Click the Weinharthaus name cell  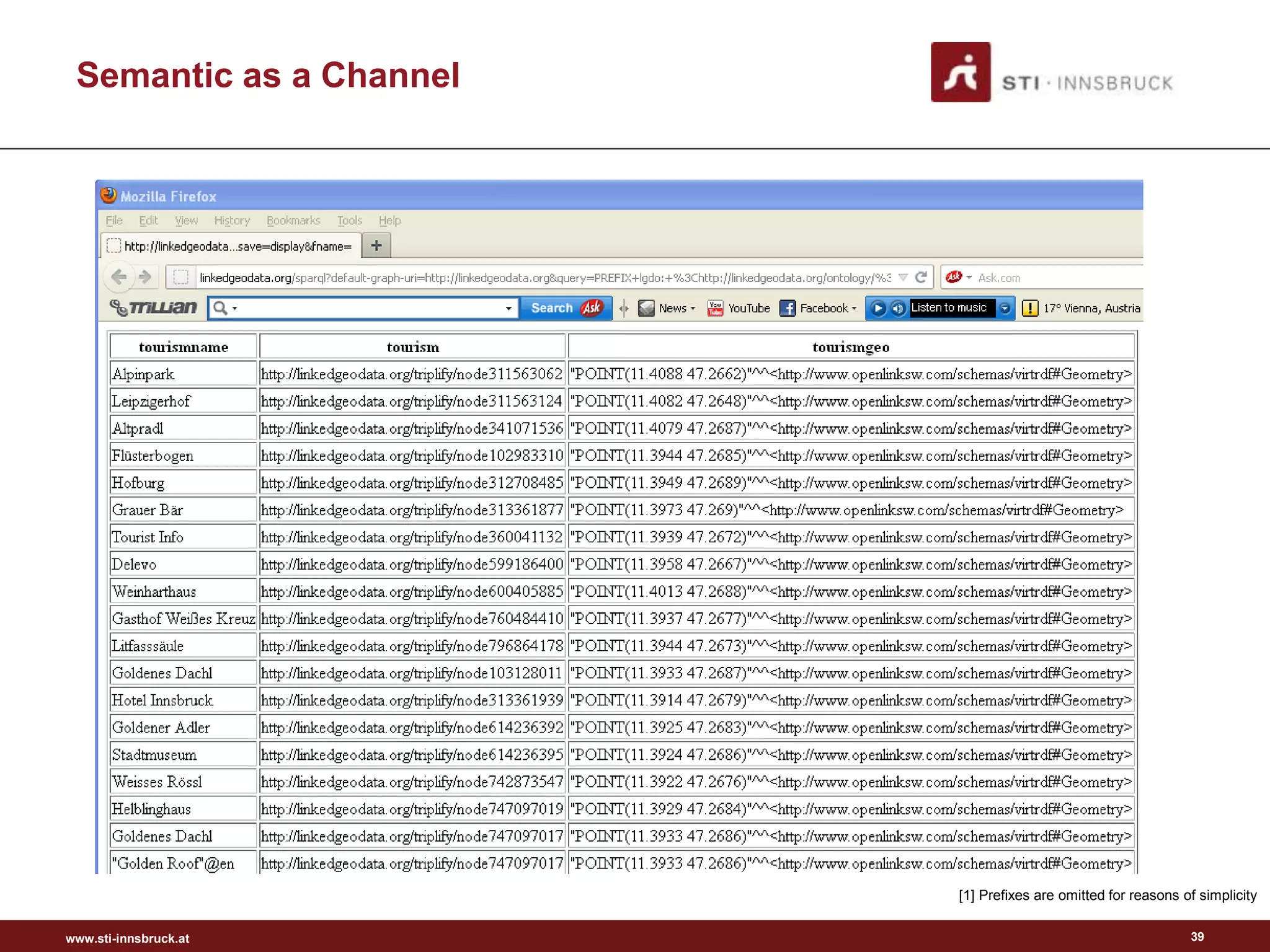pyautogui.click(x=184, y=591)
